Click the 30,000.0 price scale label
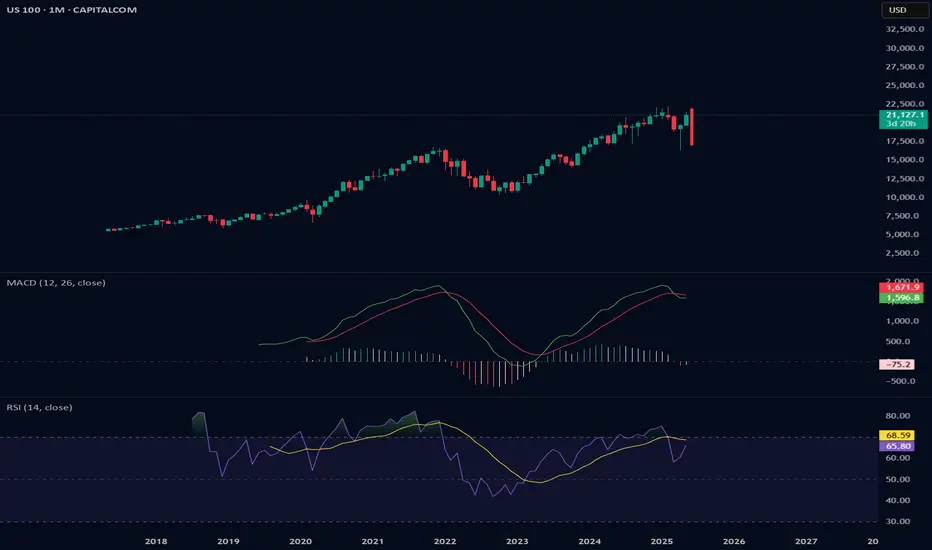The image size is (932, 550). [905, 48]
